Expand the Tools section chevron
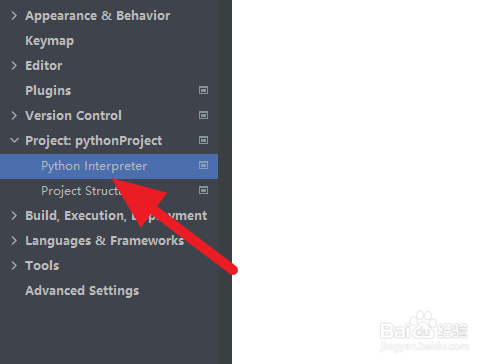Screen dimensions: 497x364 click(x=14, y=266)
